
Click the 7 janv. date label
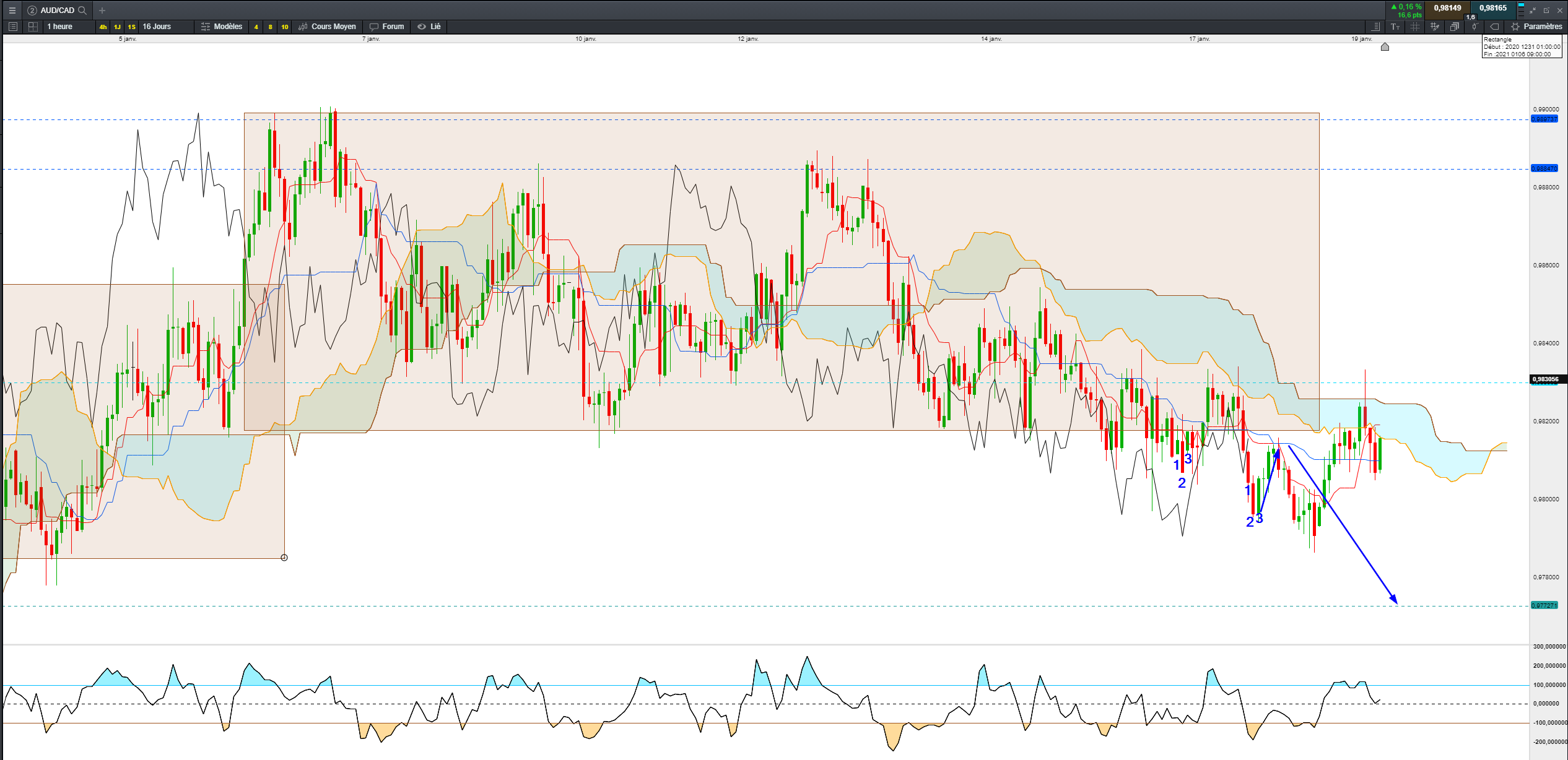371,39
